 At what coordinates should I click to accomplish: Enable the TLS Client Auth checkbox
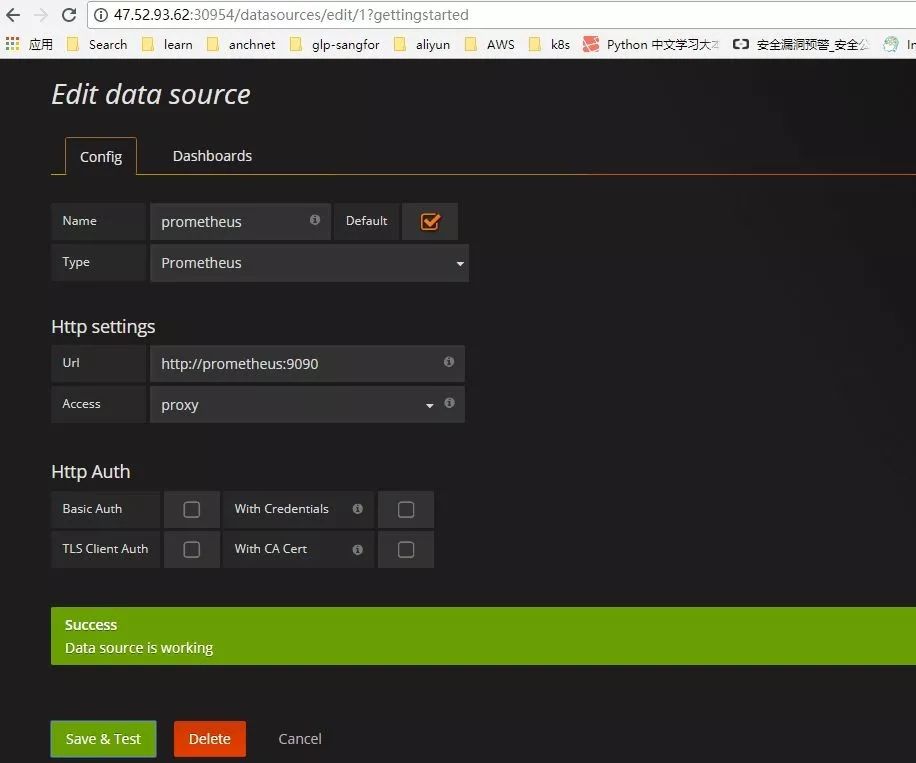tap(192, 549)
